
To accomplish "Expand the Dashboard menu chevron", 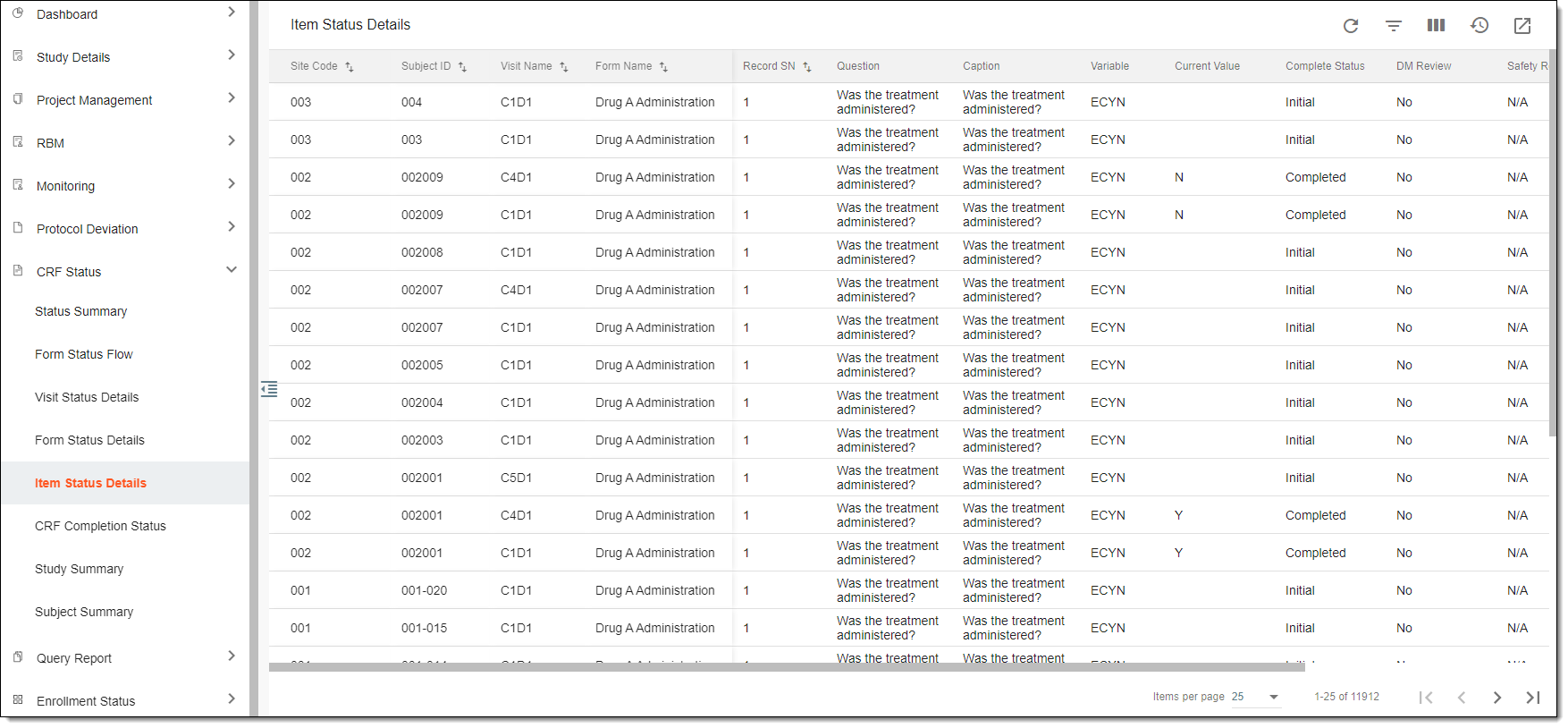I will click(232, 12).
